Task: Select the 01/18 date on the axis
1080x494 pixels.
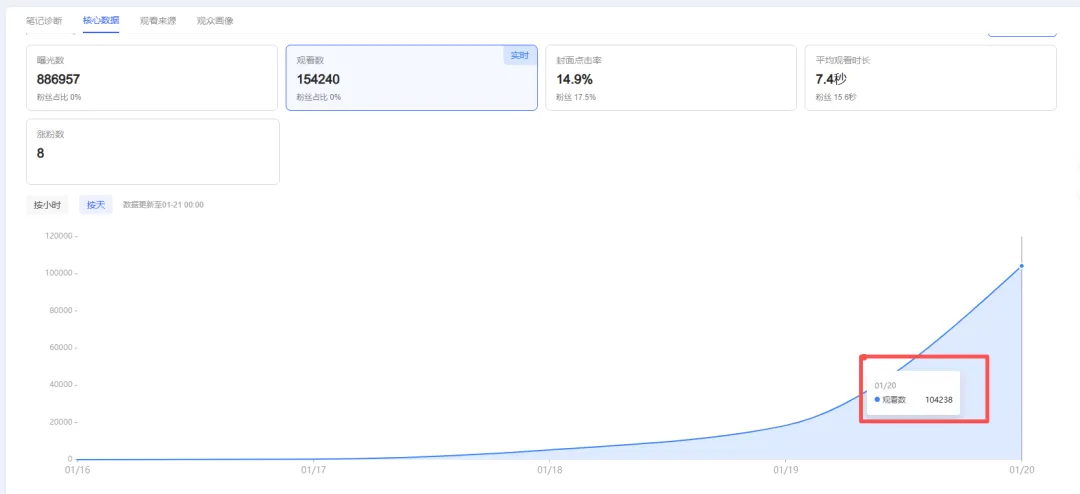Action: (549, 468)
